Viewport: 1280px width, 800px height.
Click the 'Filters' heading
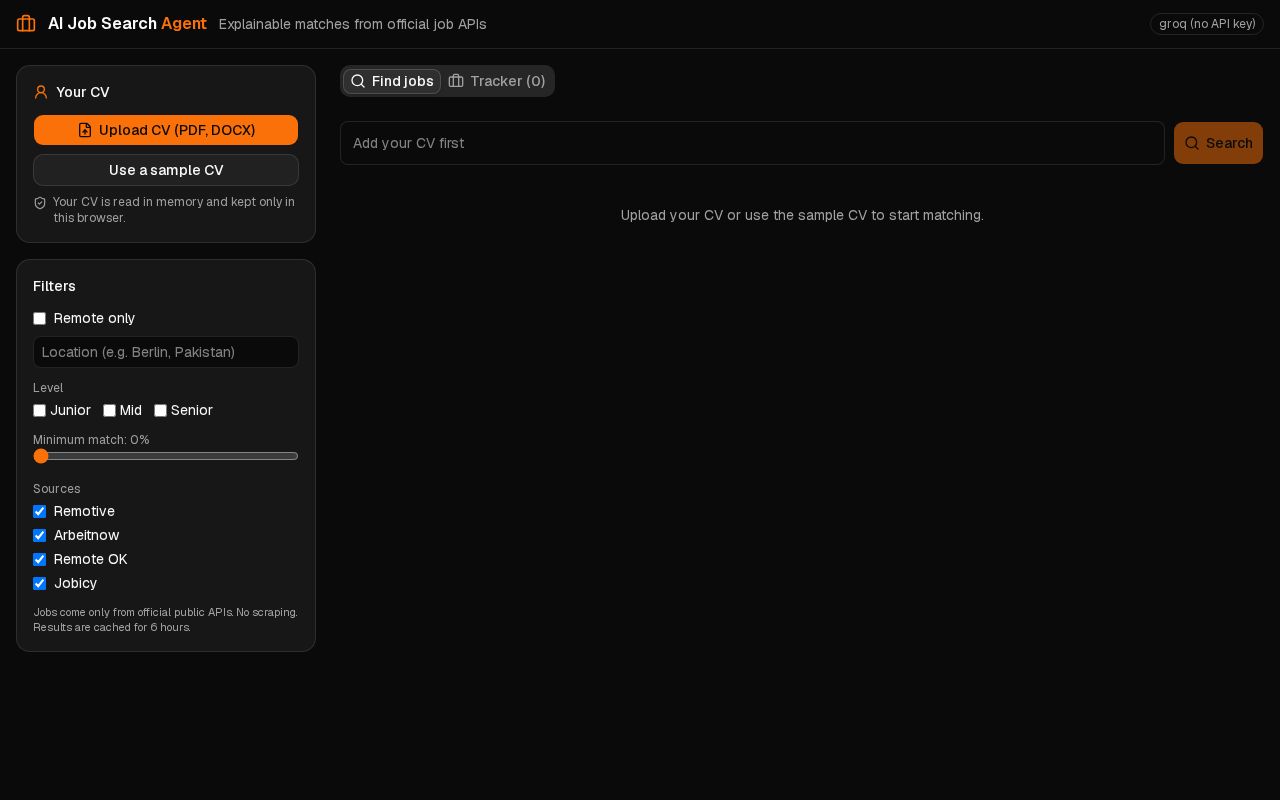(54, 286)
